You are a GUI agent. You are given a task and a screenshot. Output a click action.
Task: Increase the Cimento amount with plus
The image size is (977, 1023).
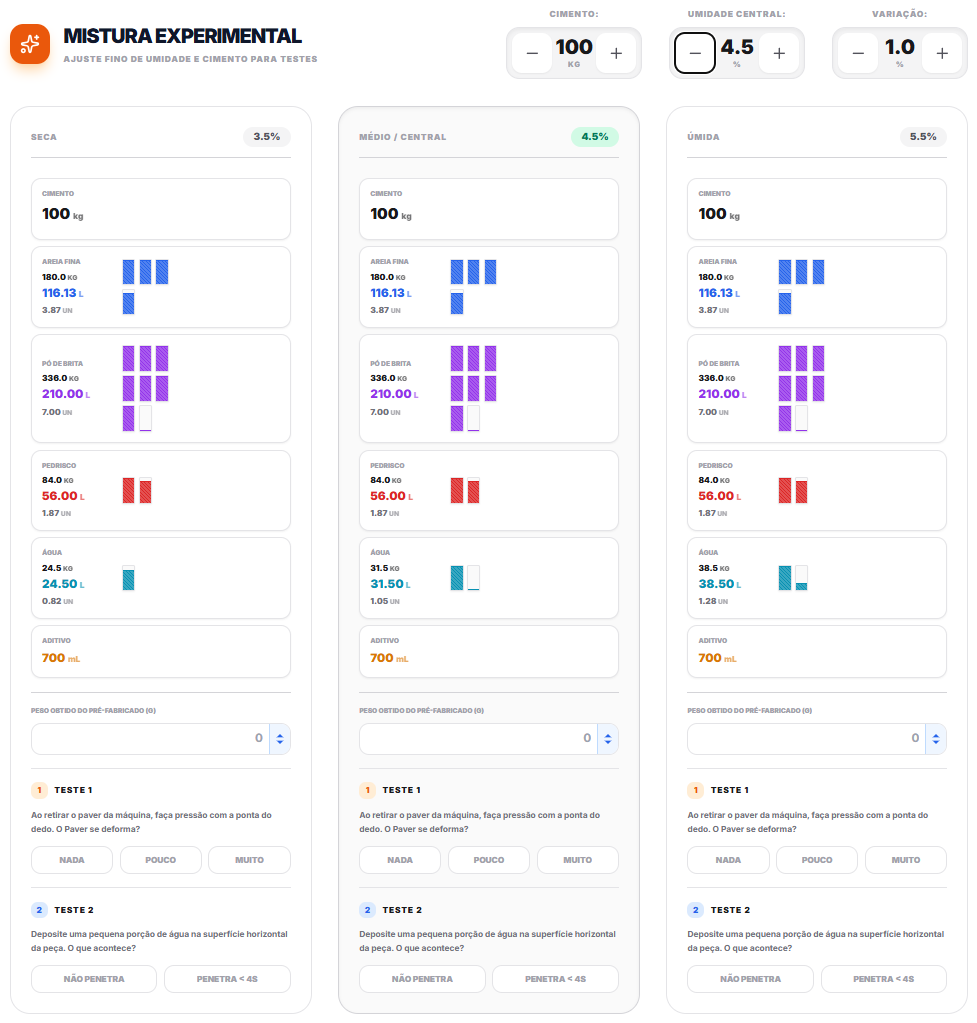pos(616,53)
